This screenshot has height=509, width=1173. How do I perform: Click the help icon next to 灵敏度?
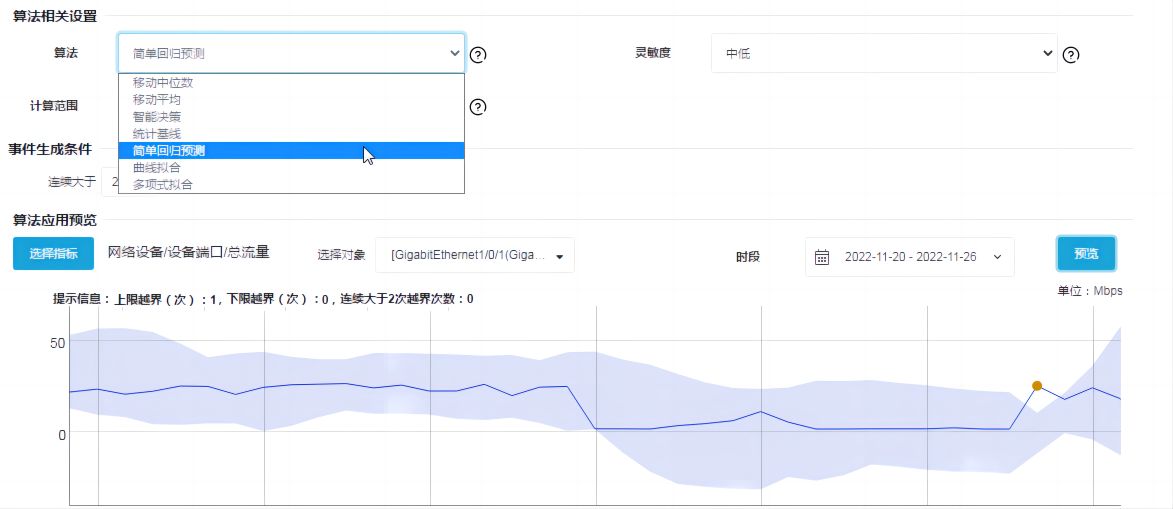(x=1070, y=55)
